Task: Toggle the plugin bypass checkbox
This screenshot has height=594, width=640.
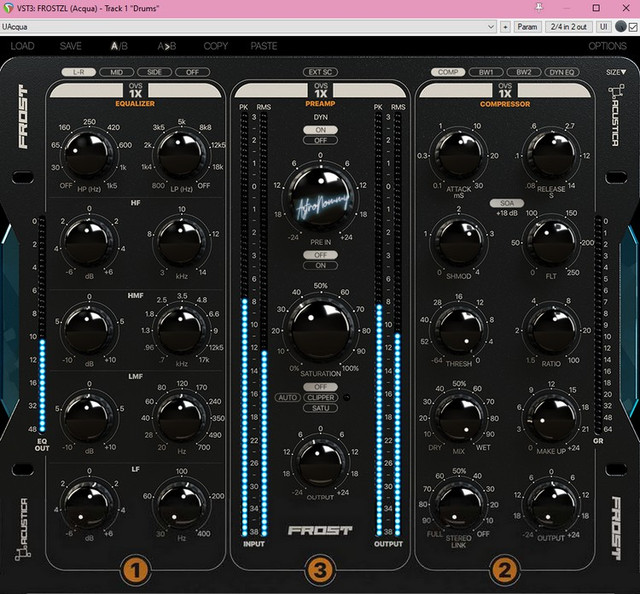Action: pyautogui.click(x=633, y=27)
